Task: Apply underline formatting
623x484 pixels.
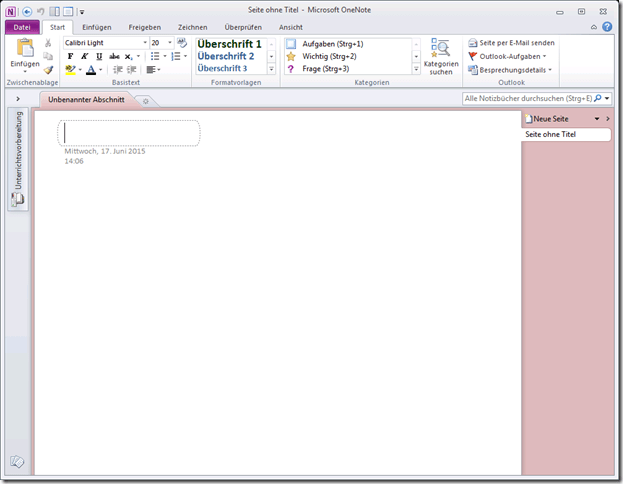Action: point(98,57)
